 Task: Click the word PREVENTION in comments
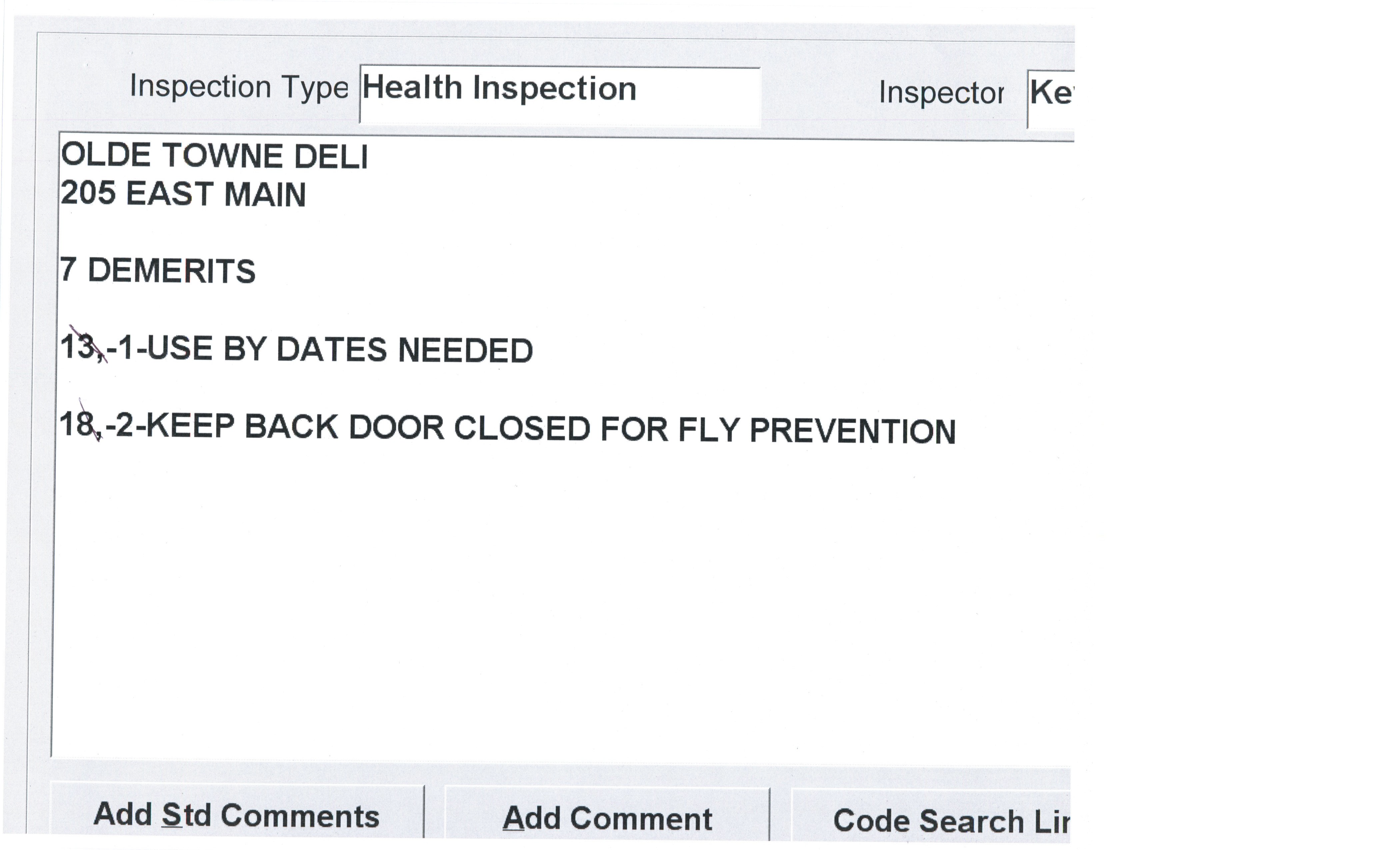pos(852,431)
